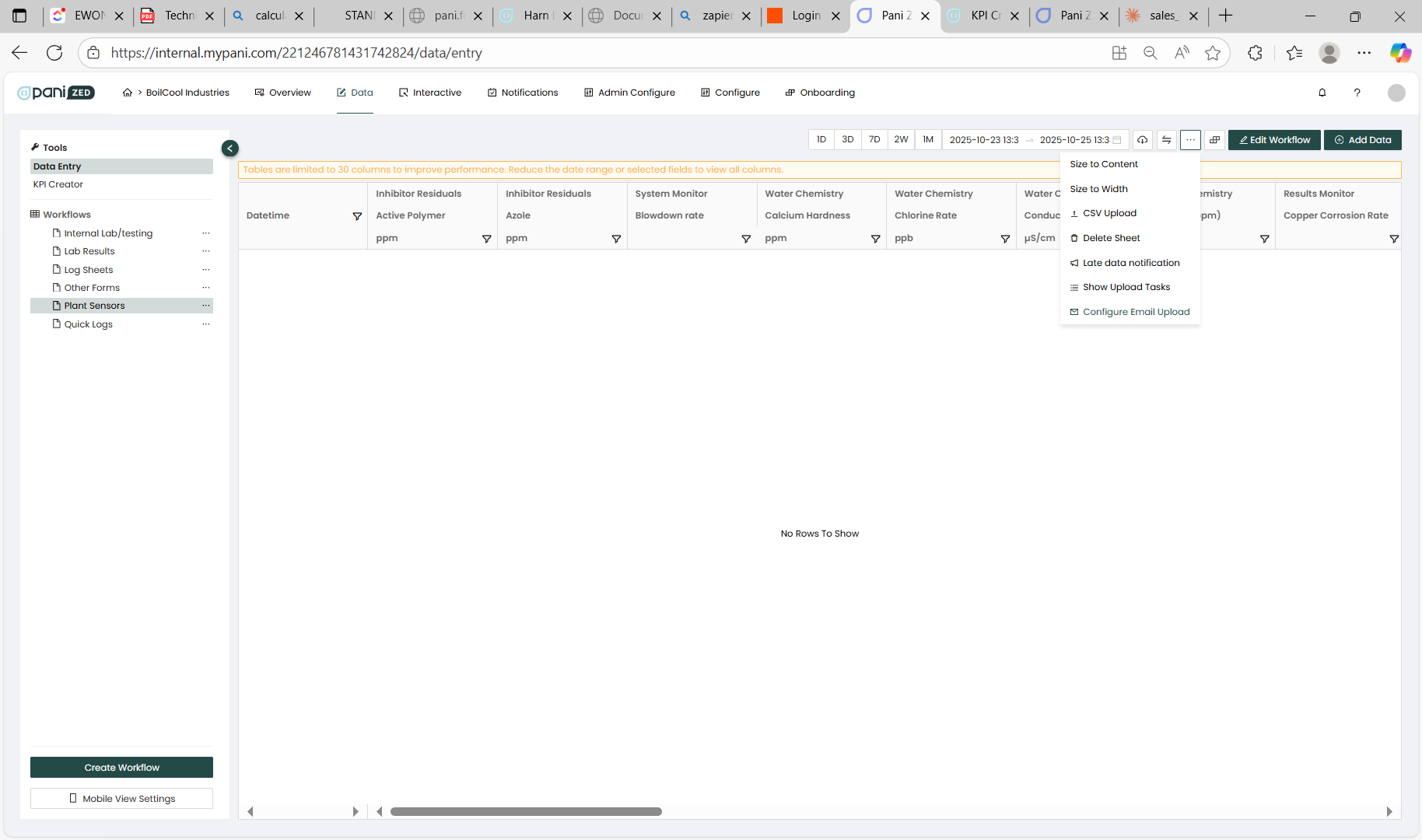
Task: Select the 1M time range toggle
Action: [x=927, y=140]
